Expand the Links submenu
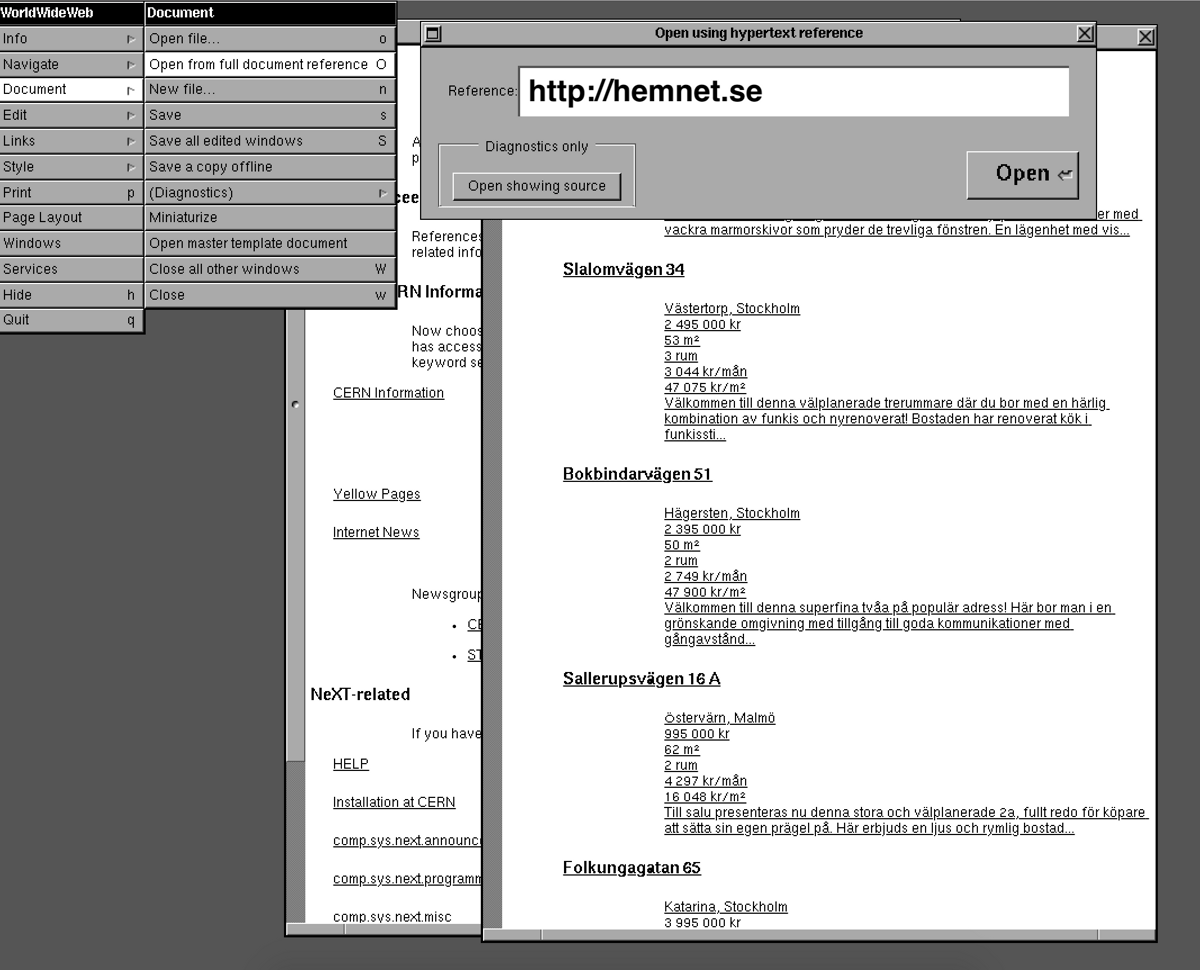Viewport: 1200px width, 970px height. click(x=72, y=142)
